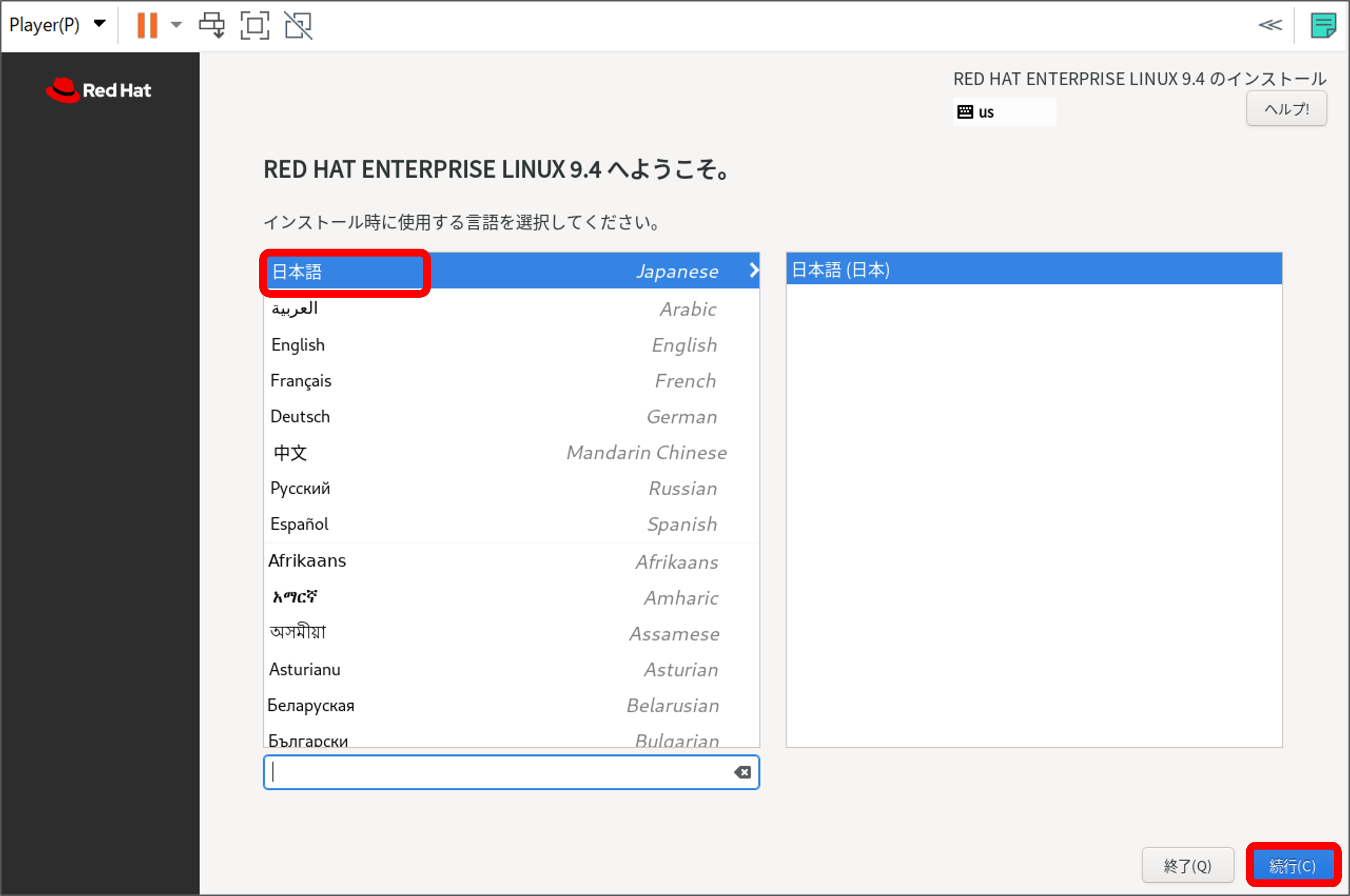The height and width of the screenshot is (896, 1350).
Task: Click the Send Ctrl+Alt+Del icon
Action: [x=212, y=25]
